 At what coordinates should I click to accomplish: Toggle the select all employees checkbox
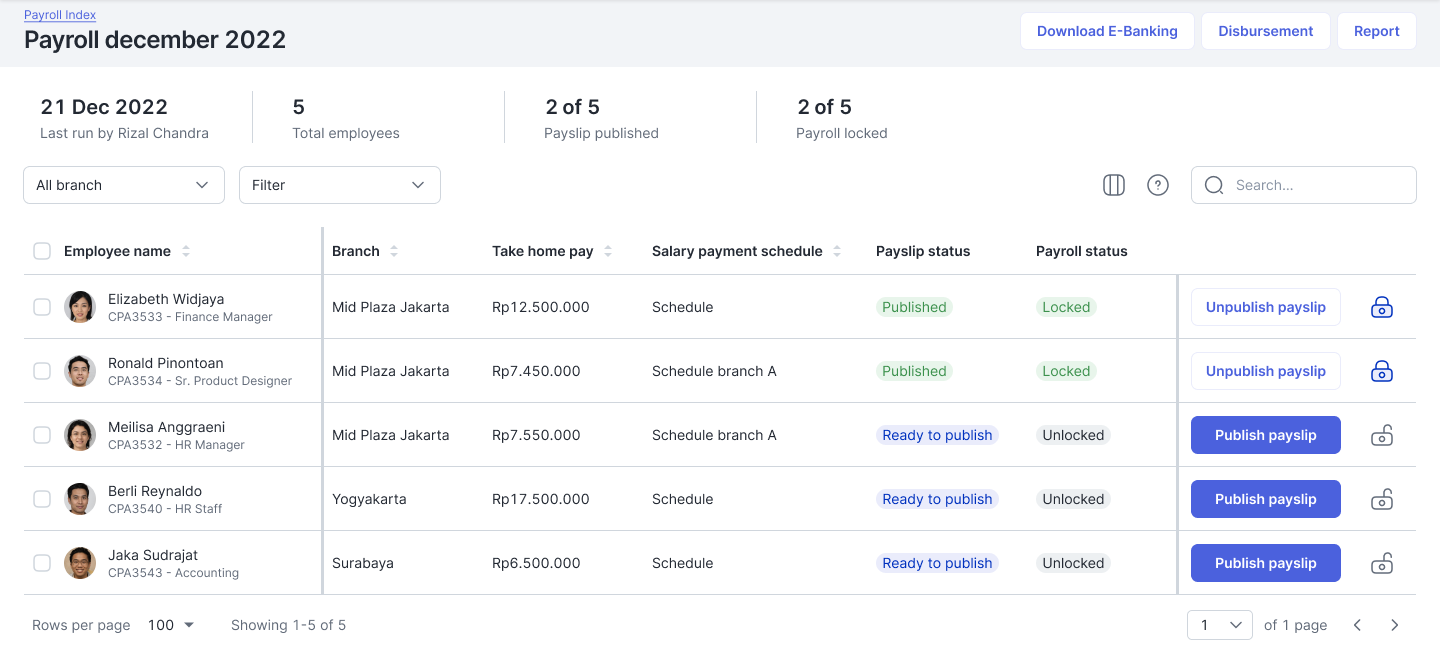[42, 251]
